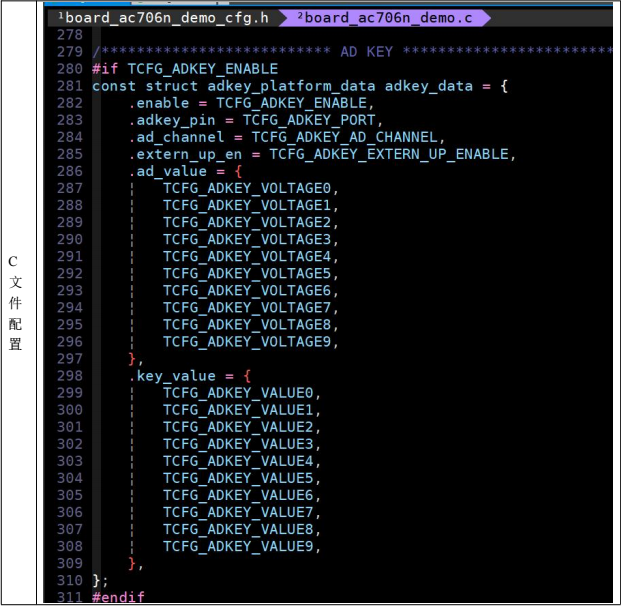Click TCFG_ADKEY_VALUE3 entry
The width and height of the screenshot is (621, 606).
238,444
